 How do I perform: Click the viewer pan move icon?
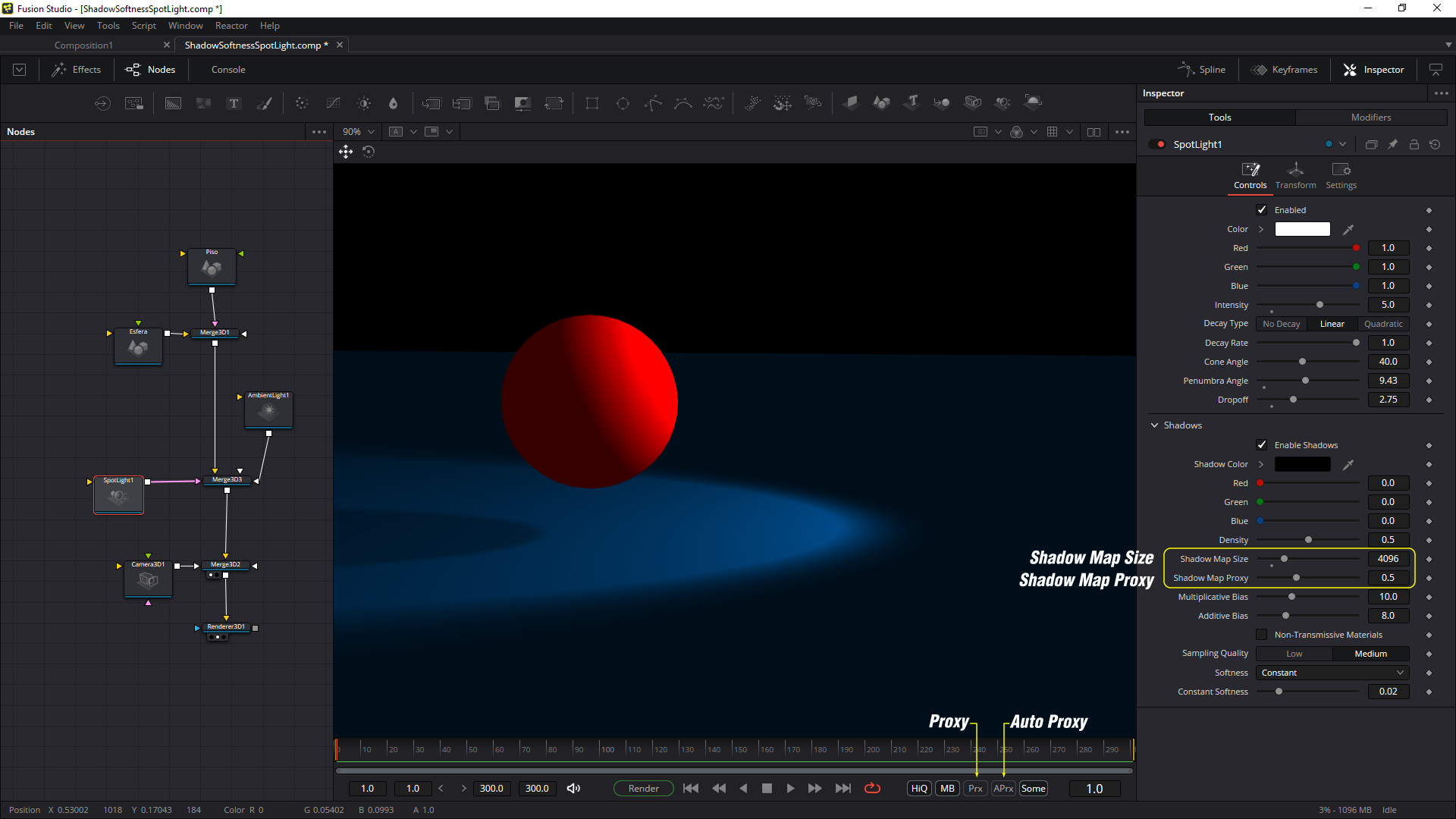coord(346,152)
